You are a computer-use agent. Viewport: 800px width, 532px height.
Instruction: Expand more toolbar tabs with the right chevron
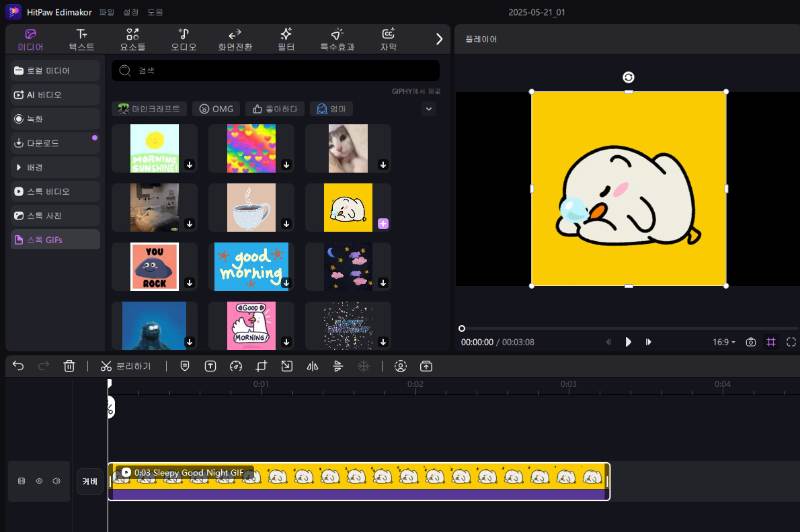(x=439, y=39)
